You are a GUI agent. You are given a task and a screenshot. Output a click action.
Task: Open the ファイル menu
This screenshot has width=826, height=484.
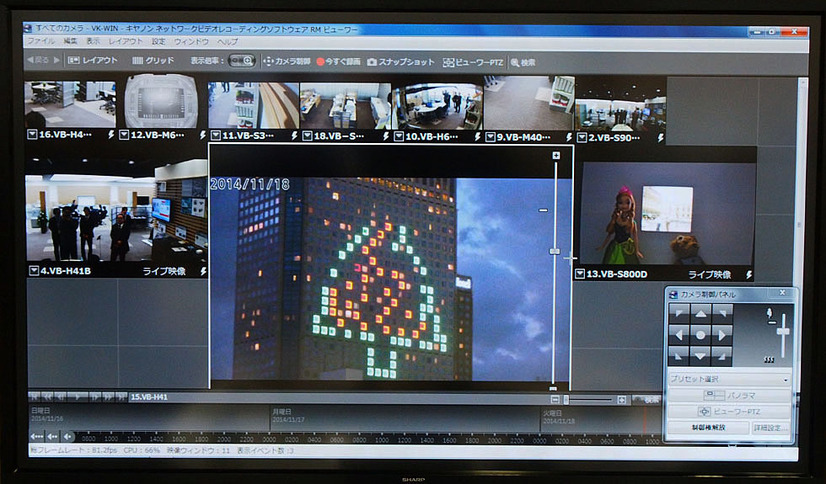(41, 41)
